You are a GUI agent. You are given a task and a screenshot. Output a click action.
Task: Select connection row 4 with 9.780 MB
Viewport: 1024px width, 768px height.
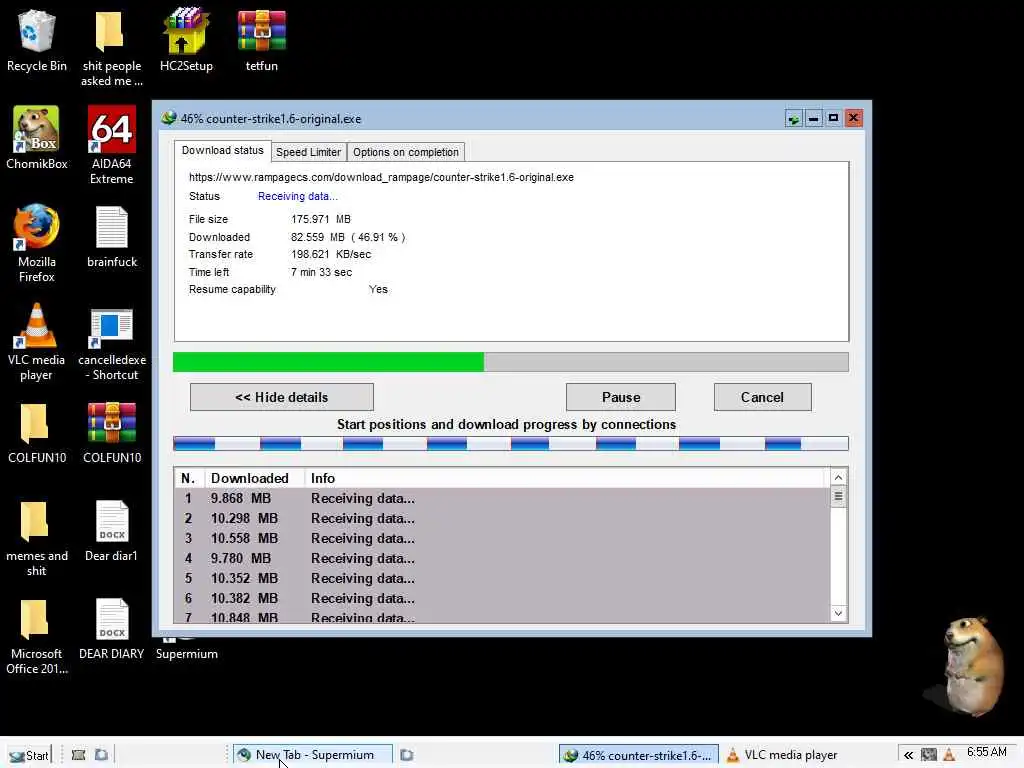[502, 558]
